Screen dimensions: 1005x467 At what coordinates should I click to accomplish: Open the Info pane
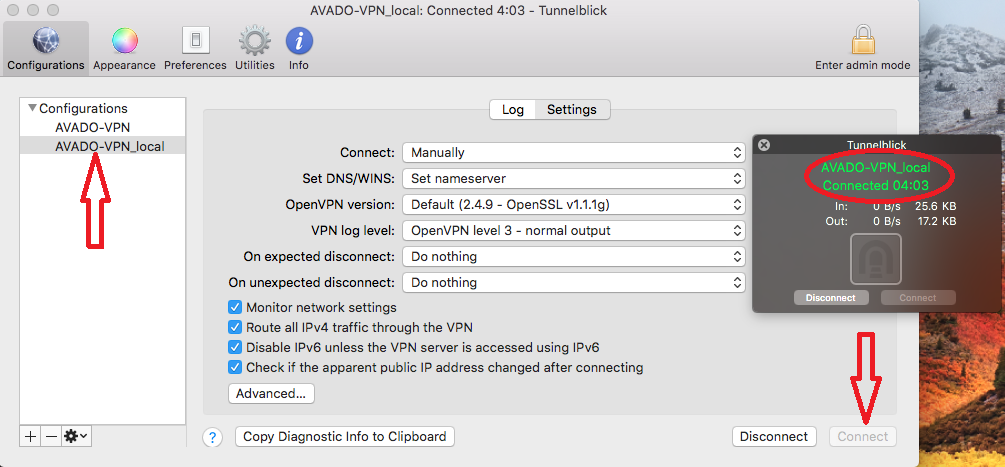(299, 49)
